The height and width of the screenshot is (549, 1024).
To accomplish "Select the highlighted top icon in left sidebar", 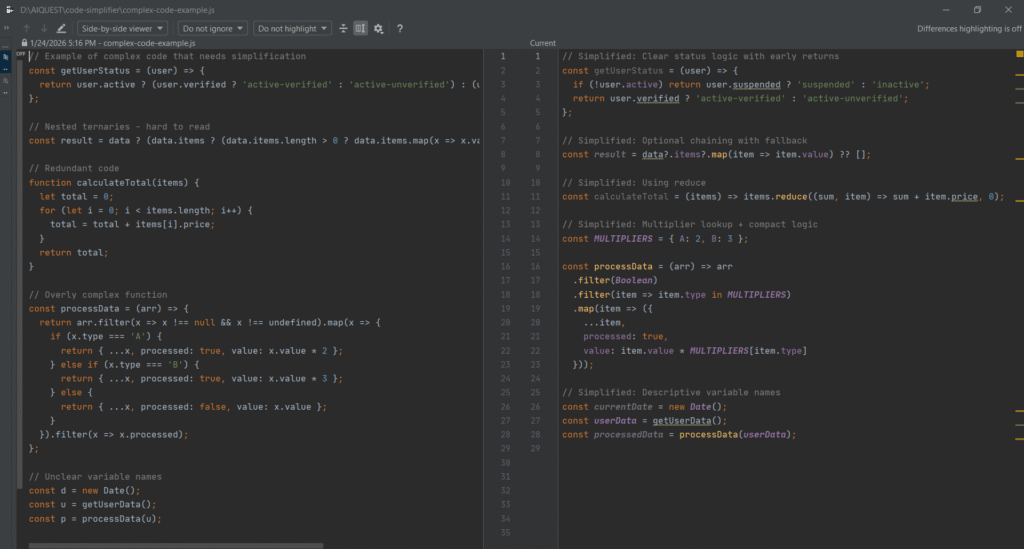I will click(x=6, y=57).
